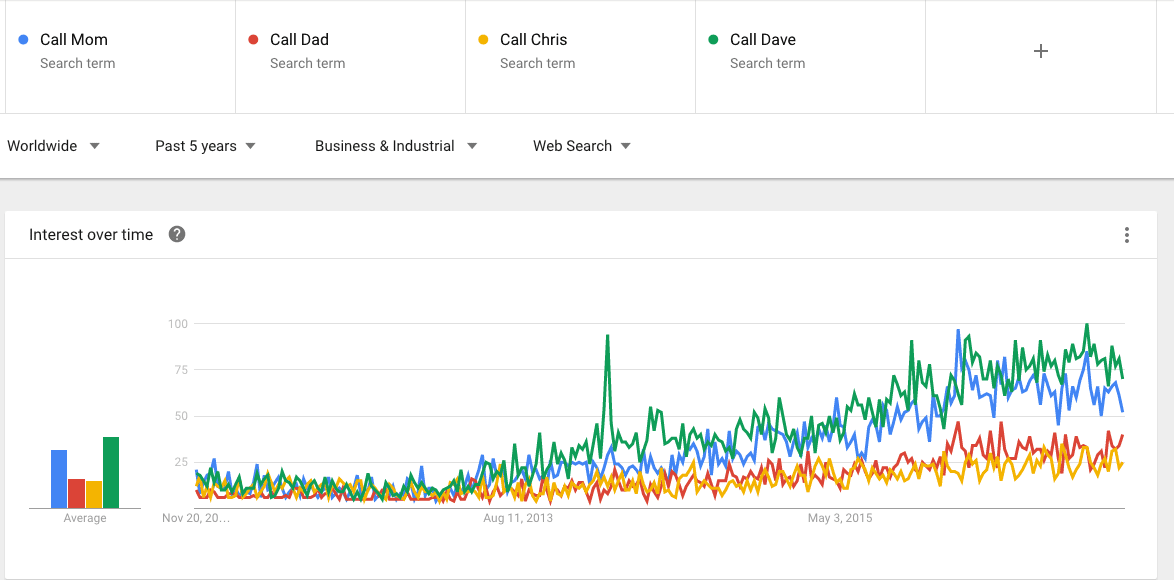1174x580 pixels.
Task: Expand the Worldwide region dropdown
Action: (x=53, y=146)
